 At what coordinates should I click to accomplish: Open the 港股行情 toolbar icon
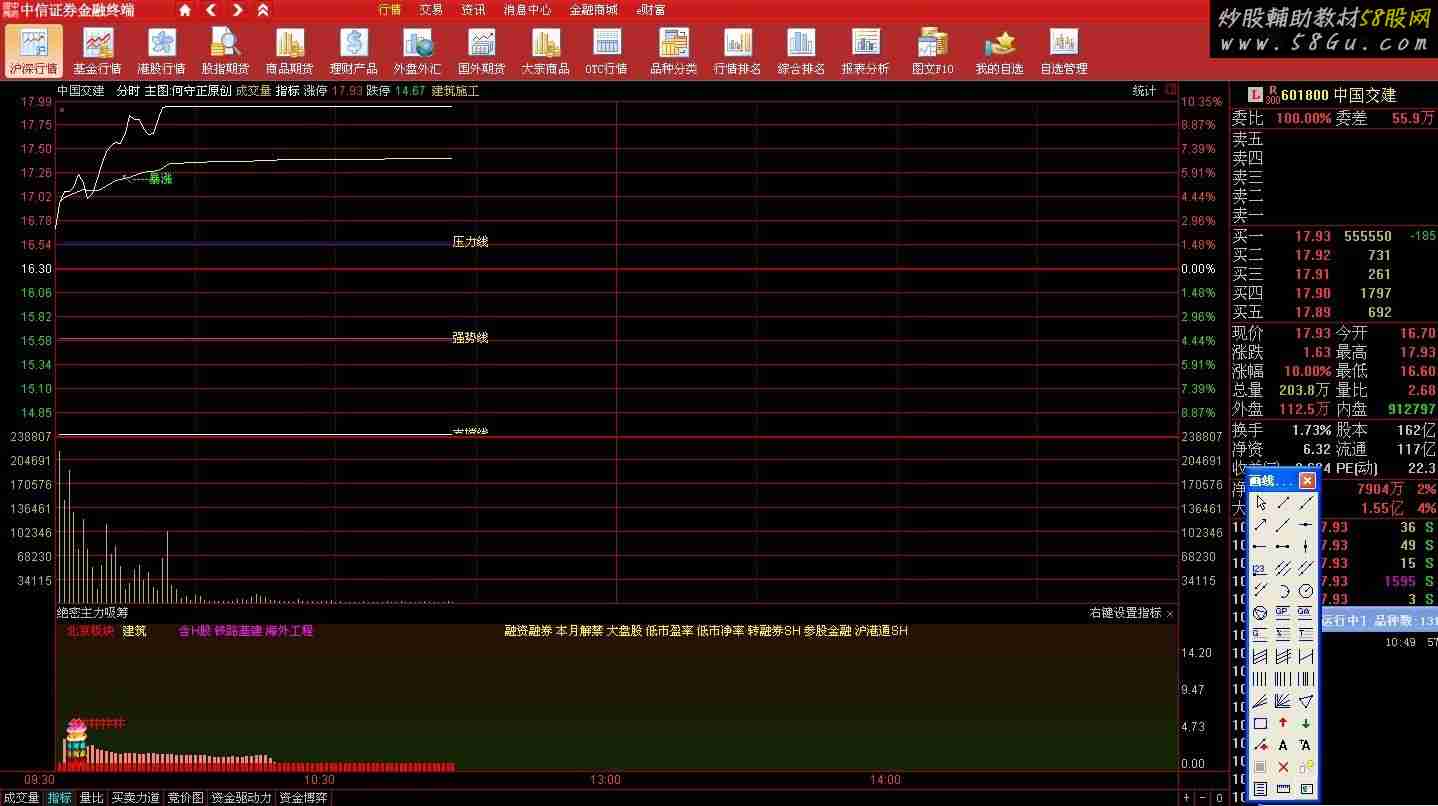(162, 51)
